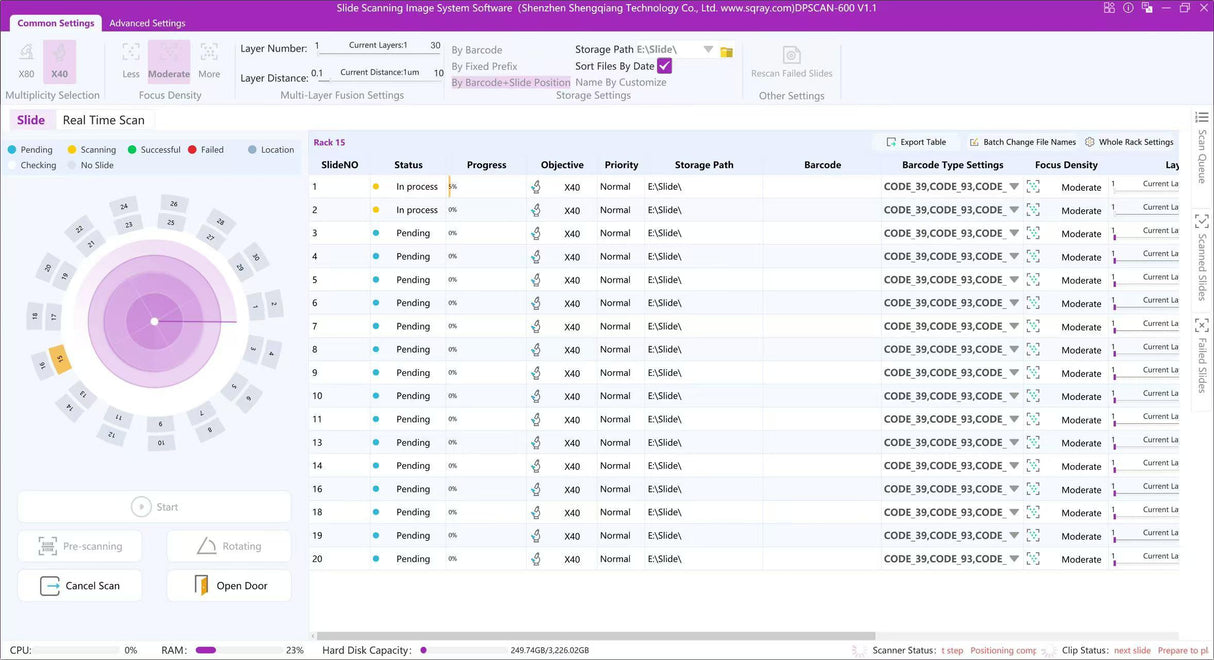The height and width of the screenshot is (660, 1214).
Task: Click the Cancel Scan button
Action: click(x=80, y=586)
